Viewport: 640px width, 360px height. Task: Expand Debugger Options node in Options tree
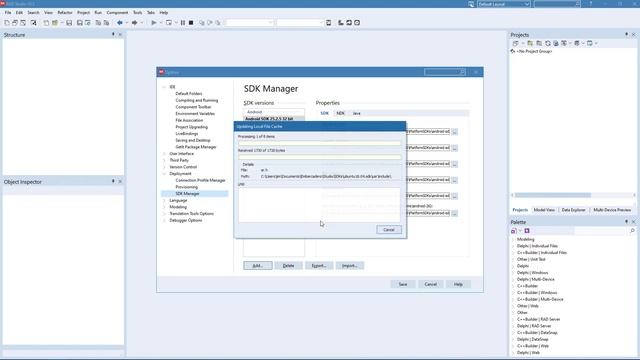[164, 220]
